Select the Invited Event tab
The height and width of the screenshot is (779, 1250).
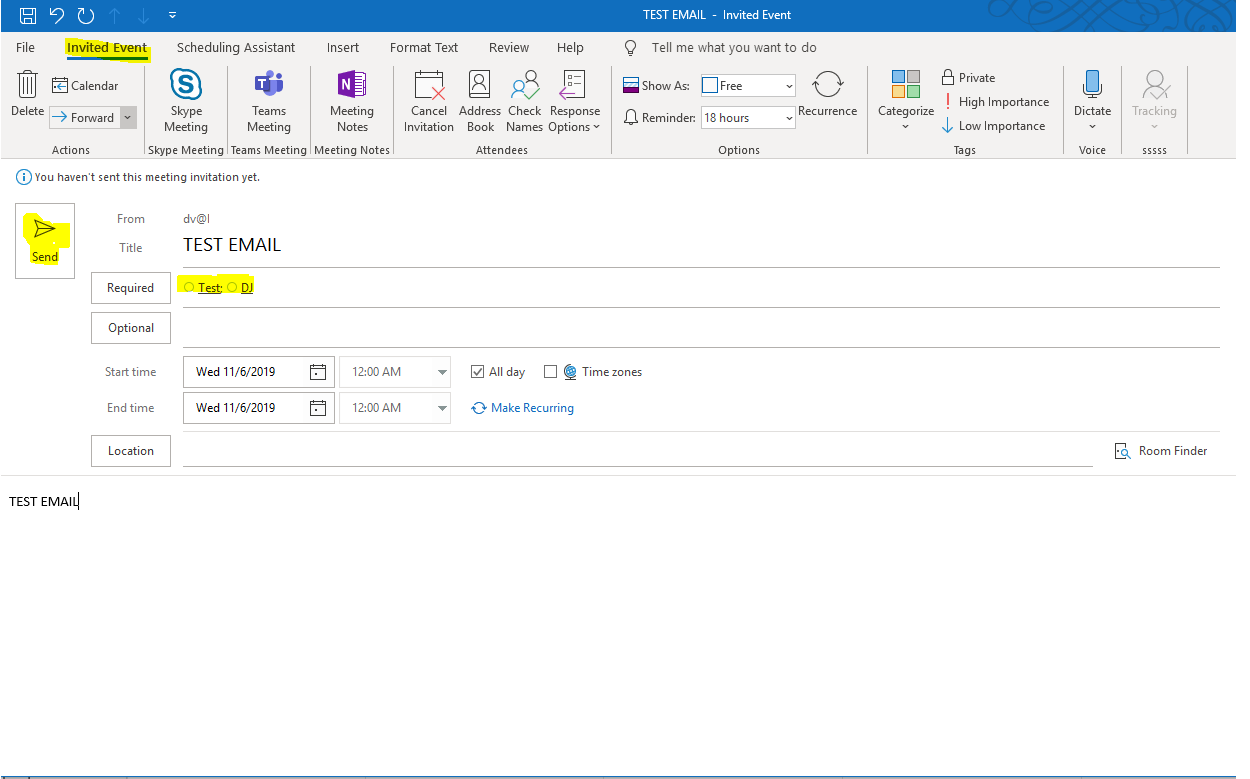(x=107, y=47)
